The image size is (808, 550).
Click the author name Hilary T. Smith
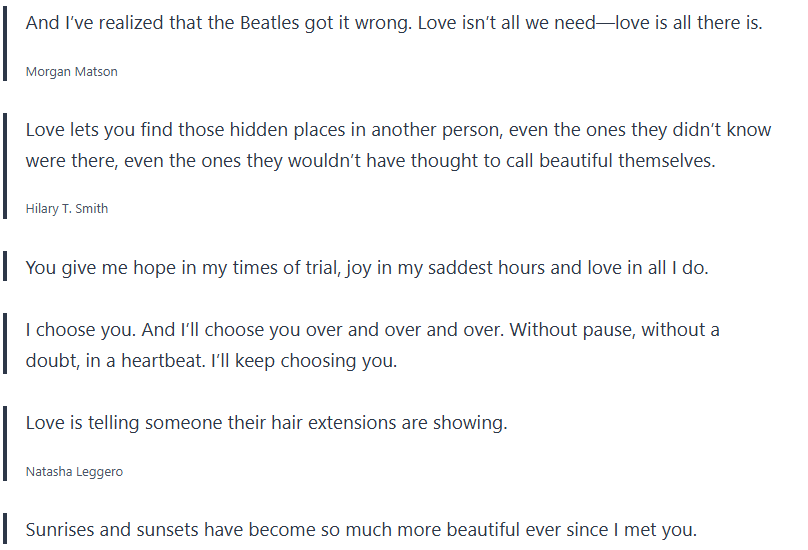click(67, 209)
